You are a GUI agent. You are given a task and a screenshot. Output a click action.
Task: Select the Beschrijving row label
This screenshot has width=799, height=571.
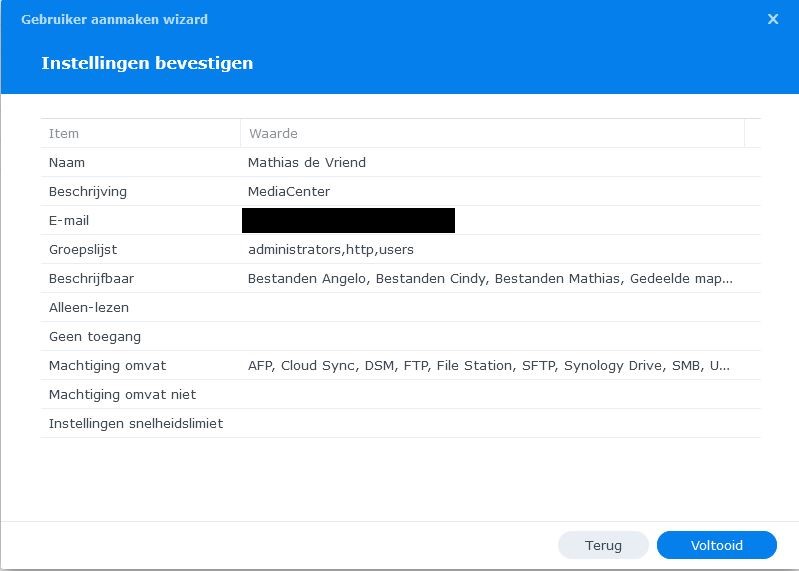[88, 191]
